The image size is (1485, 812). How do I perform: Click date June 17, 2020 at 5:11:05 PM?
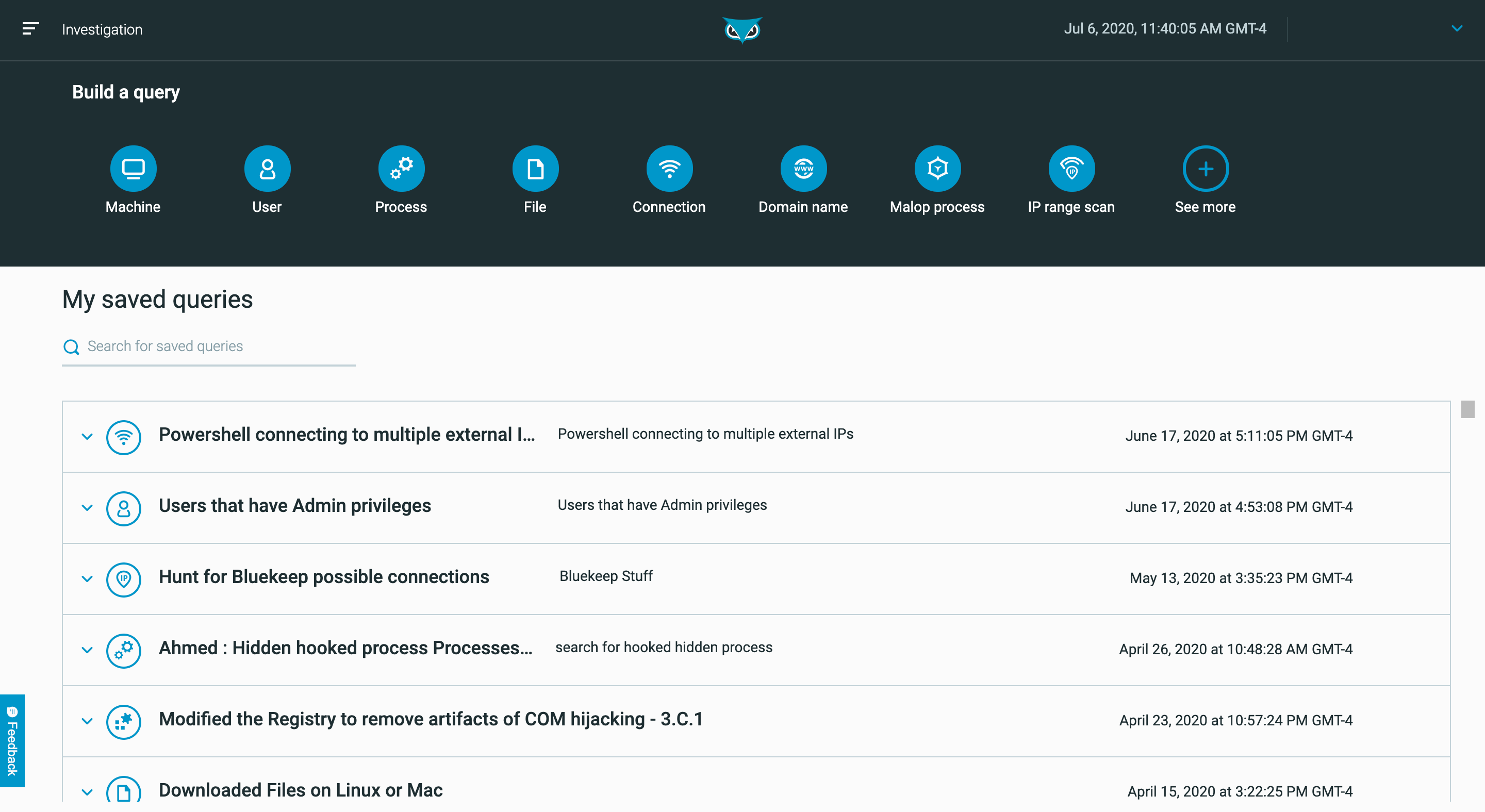[x=1238, y=436]
